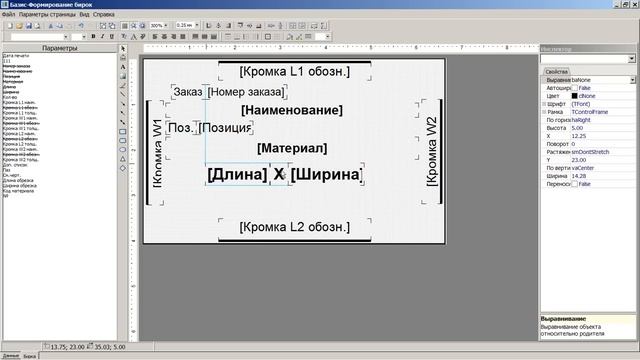Open the object selector dropdown in inspector
This screenshot has width=640, height=360.
click(x=631, y=59)
